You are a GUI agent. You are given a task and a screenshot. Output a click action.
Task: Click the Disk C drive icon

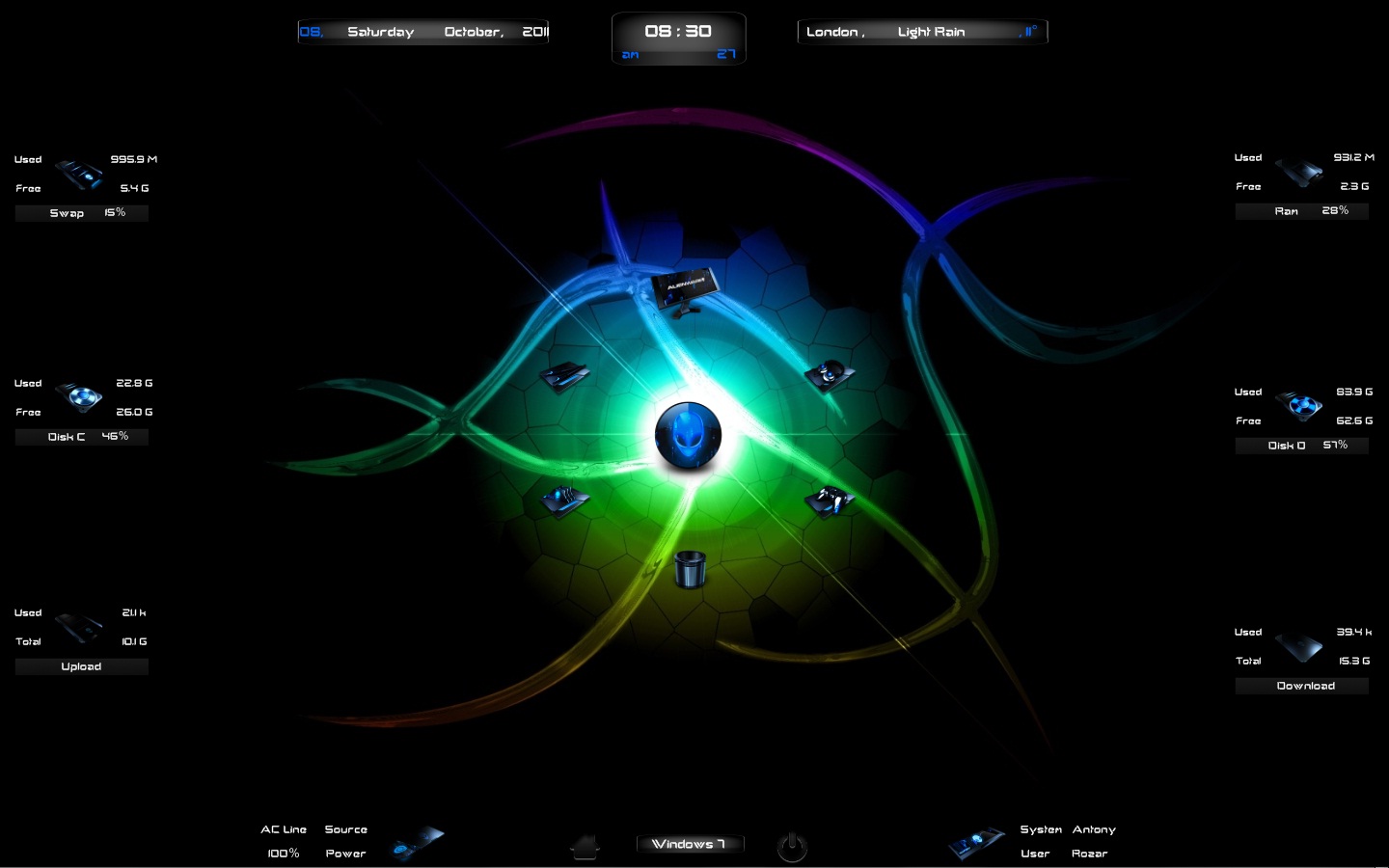(80, 397)
